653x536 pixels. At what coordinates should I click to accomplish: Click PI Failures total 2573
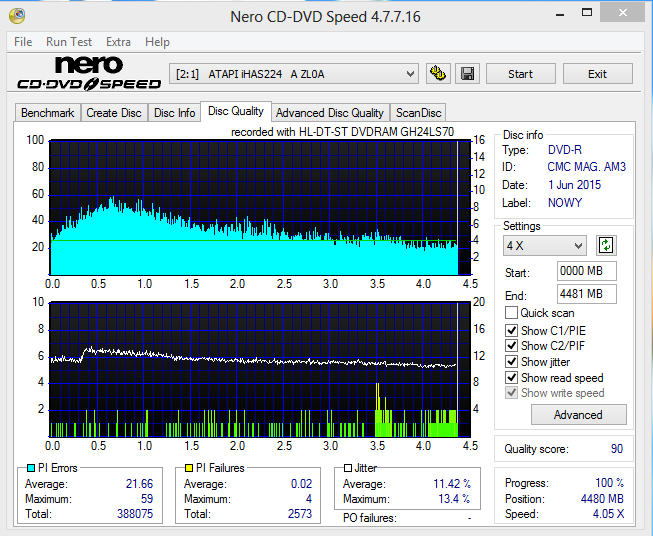tap(300, 514)
